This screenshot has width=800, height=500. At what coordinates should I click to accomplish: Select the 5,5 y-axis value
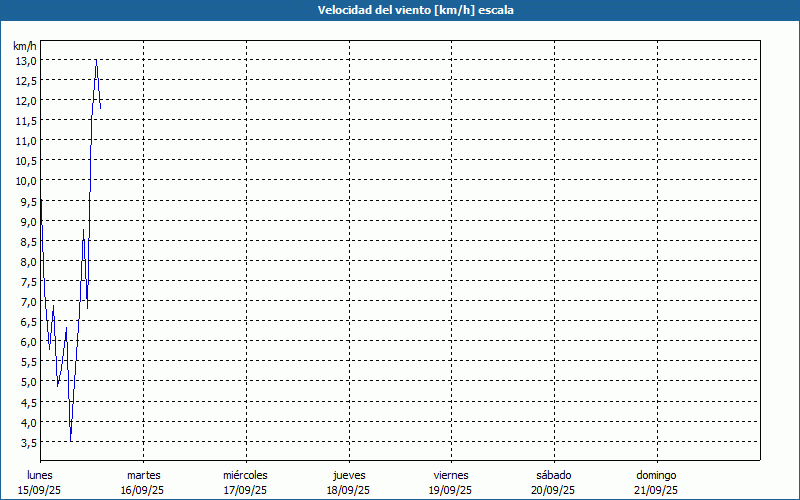(x=29, y=362)
